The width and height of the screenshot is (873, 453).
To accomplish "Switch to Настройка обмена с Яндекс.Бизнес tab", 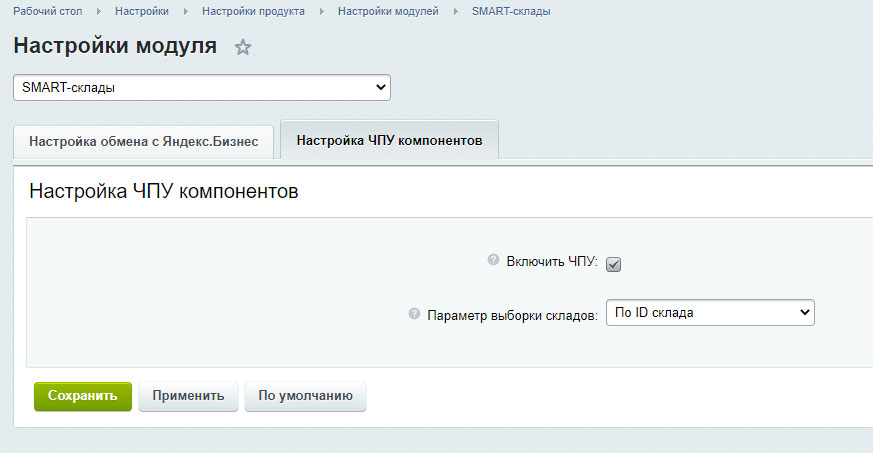I will tap(144, 142).
